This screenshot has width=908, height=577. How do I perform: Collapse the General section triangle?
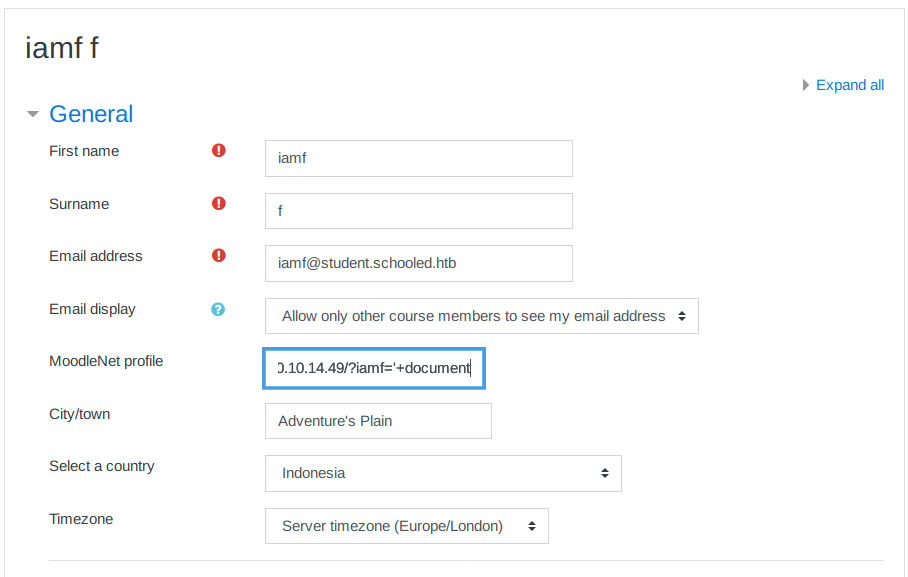click(x=33, y=115)
